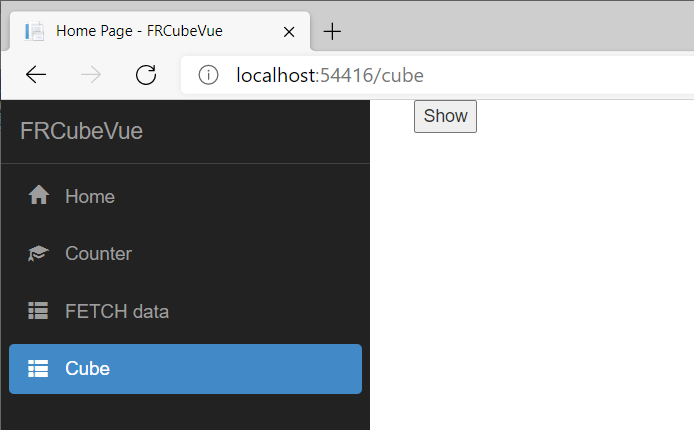Click the forward navigation arrow
The height and width of the screenshot is (430, 694).
[x=91, y=75]
